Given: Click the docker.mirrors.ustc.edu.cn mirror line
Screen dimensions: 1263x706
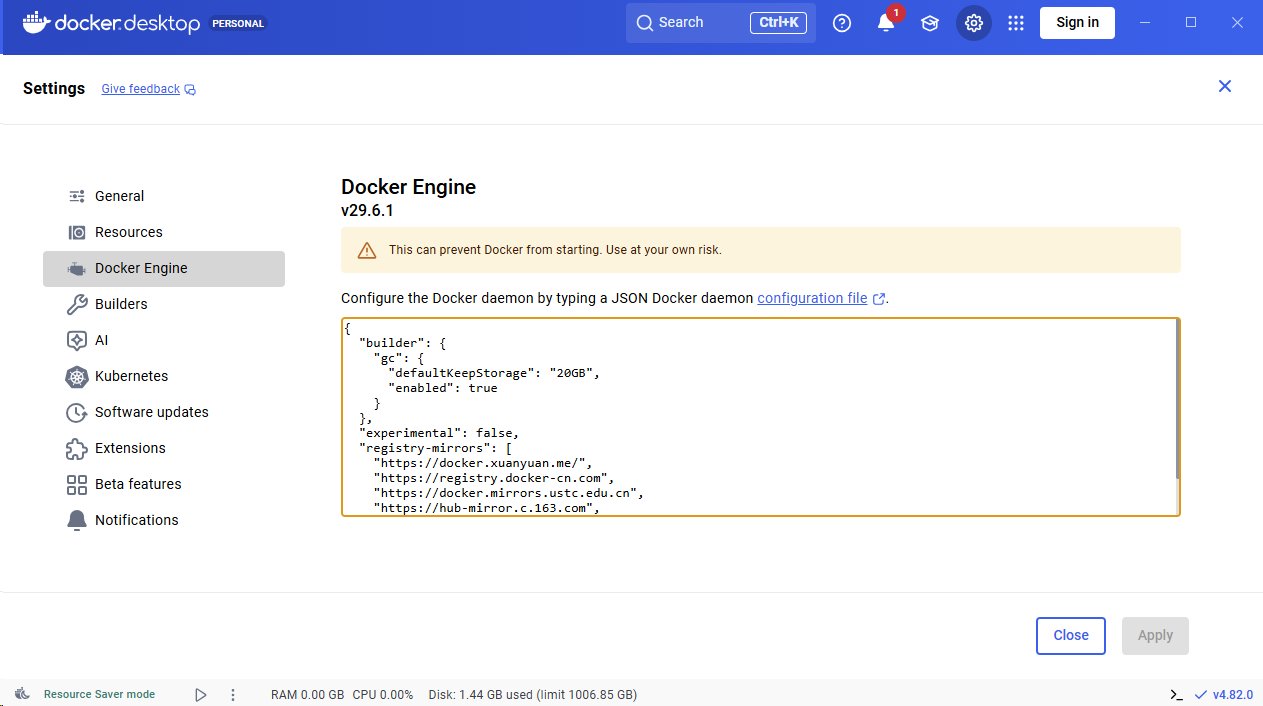Looking at the screenshot, I should [508, 493].
